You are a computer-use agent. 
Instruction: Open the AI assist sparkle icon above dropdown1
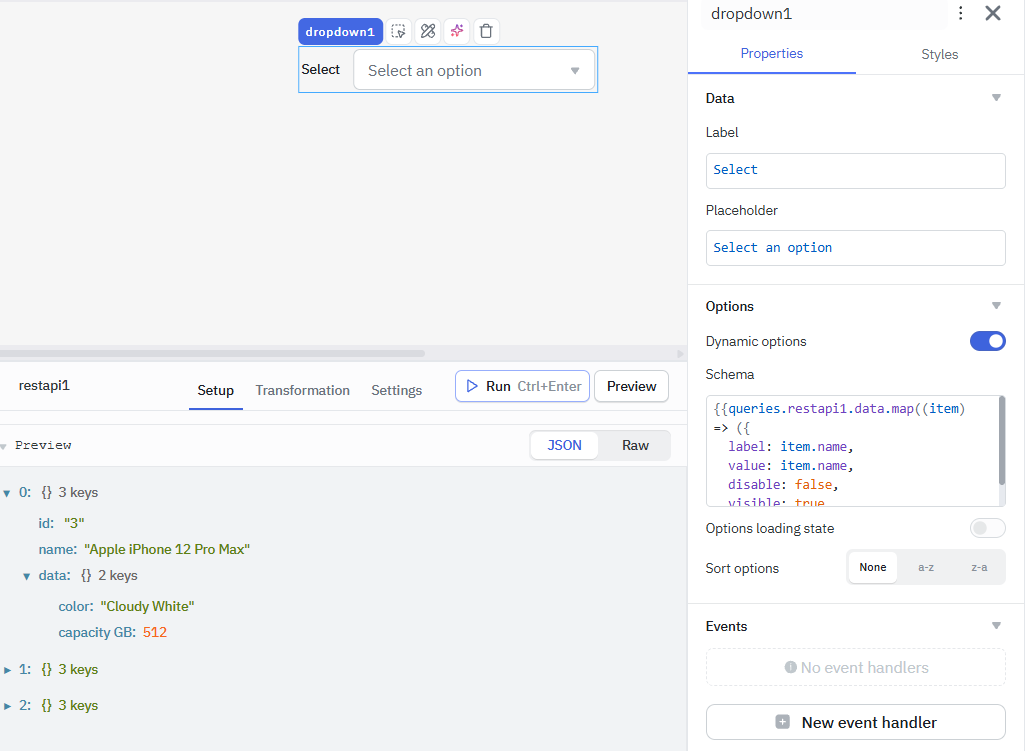coord(456,31)
